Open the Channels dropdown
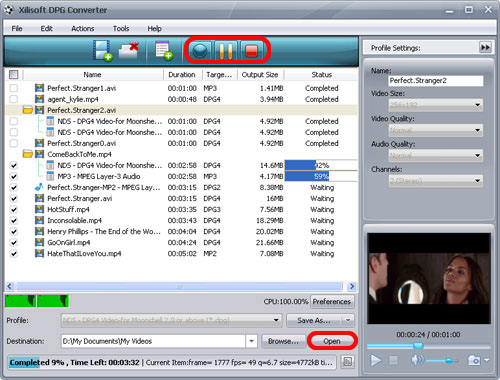The image size is (500, 380). click(435, 181)
